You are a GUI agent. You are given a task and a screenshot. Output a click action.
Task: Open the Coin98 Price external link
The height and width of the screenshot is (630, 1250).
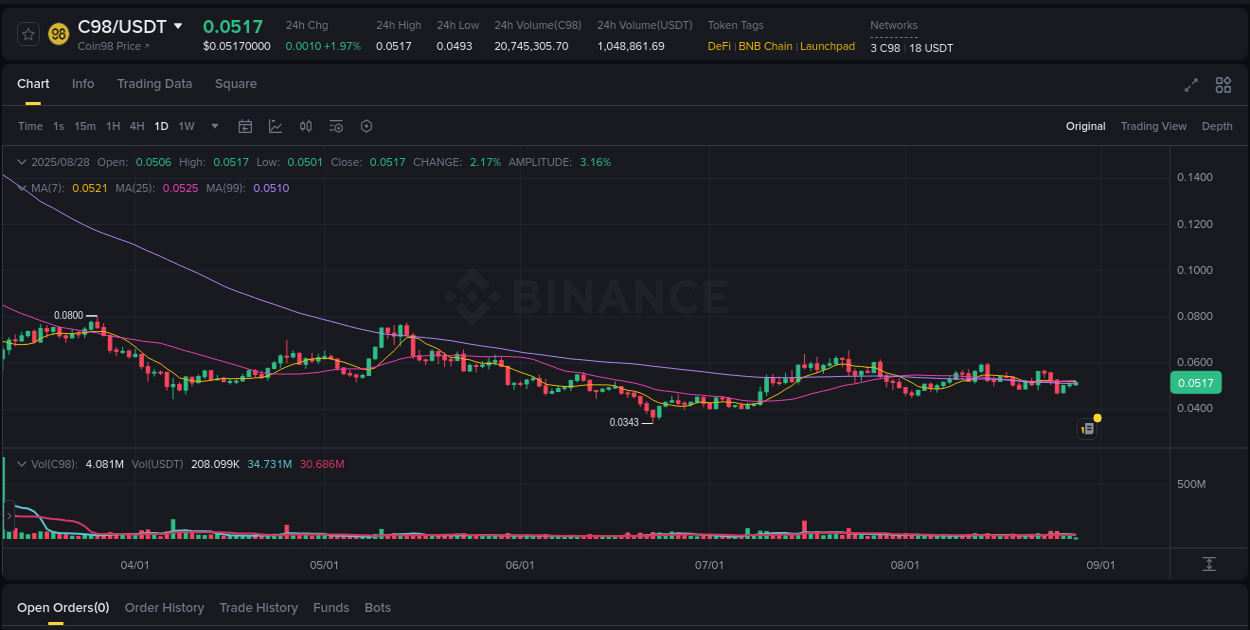click(x=110, y=46)
